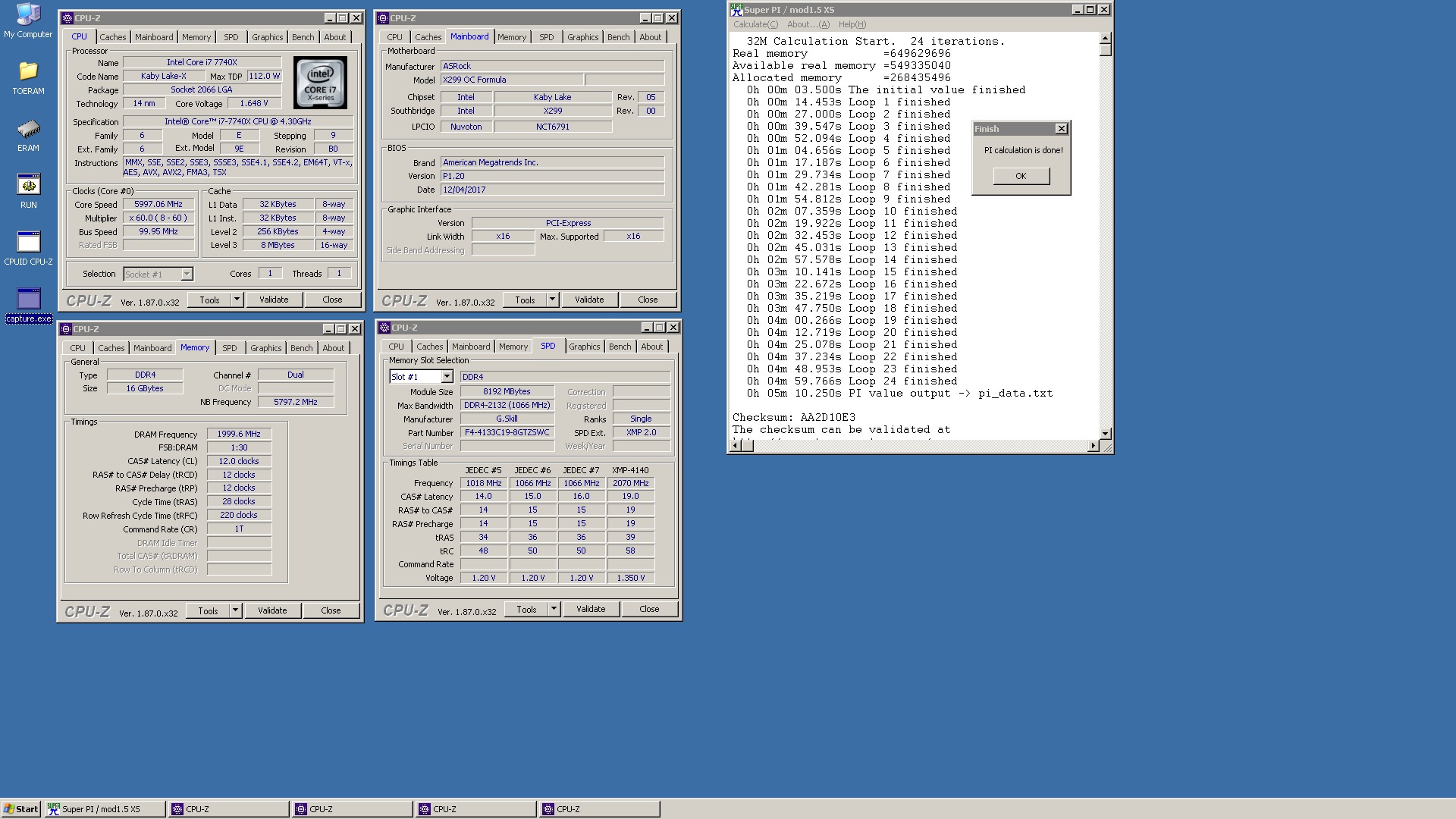The image size is (1456, 819).
Task: Close the Finish dialog with X
Action: [x=1062, y=129]
